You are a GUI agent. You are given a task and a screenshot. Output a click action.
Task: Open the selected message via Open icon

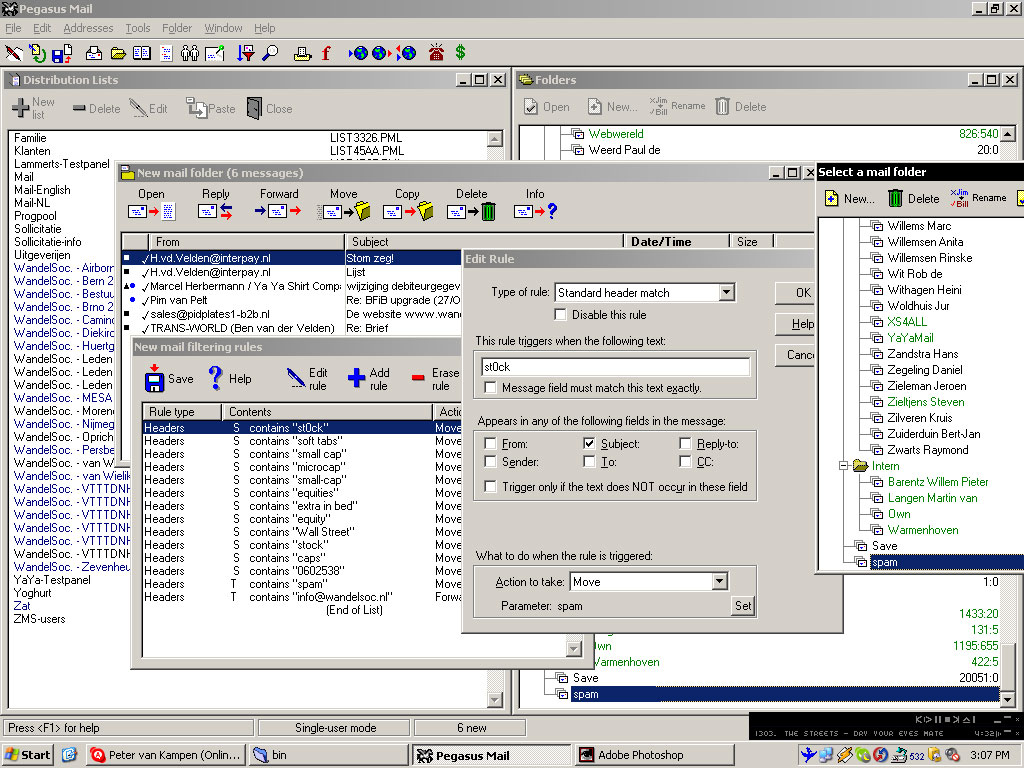tap(152, 211)
